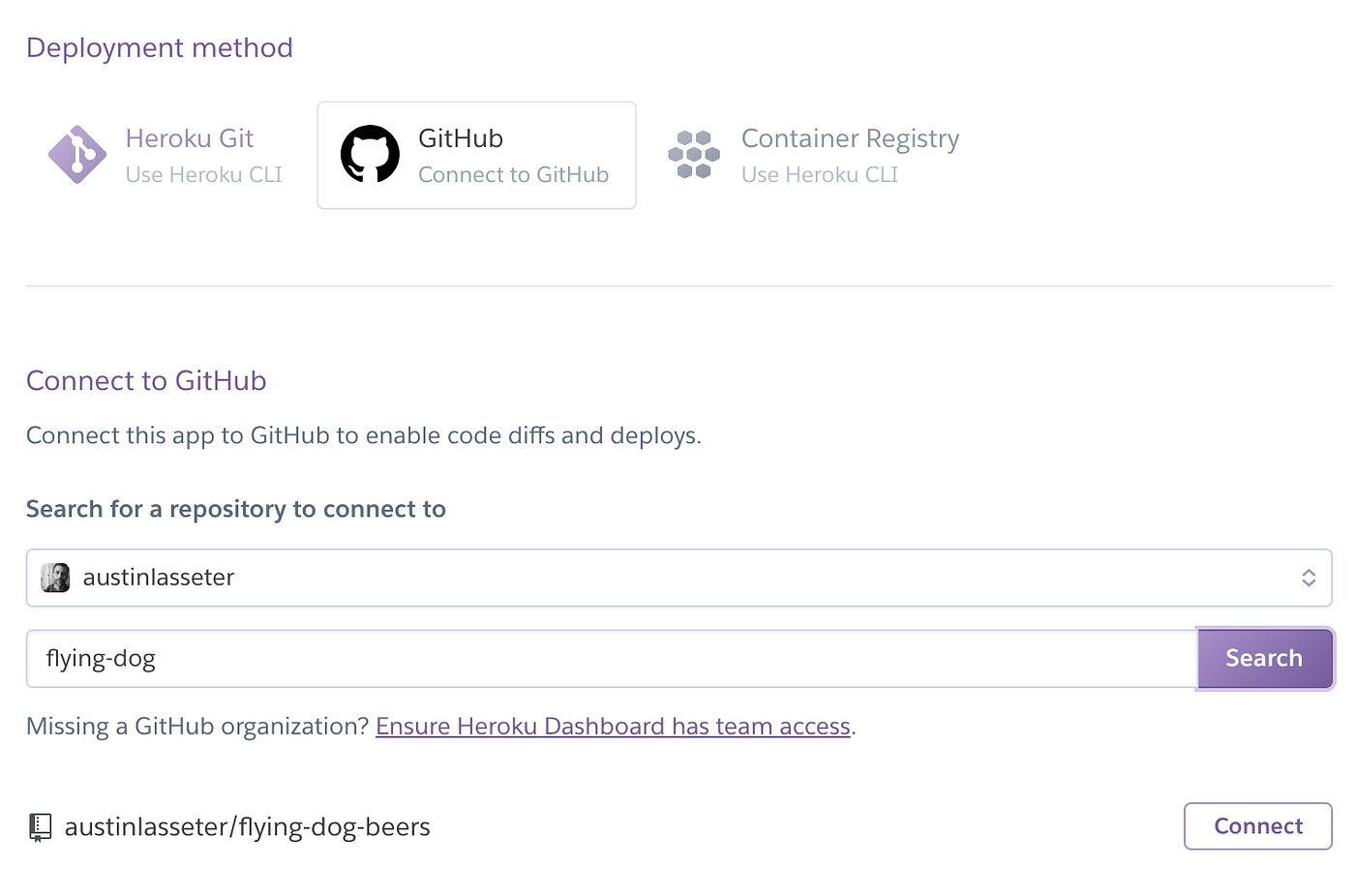This screenshot has height=896, width=1355.
Task: Focus the repository name field containing flying-dog
Action: point(612,659)
